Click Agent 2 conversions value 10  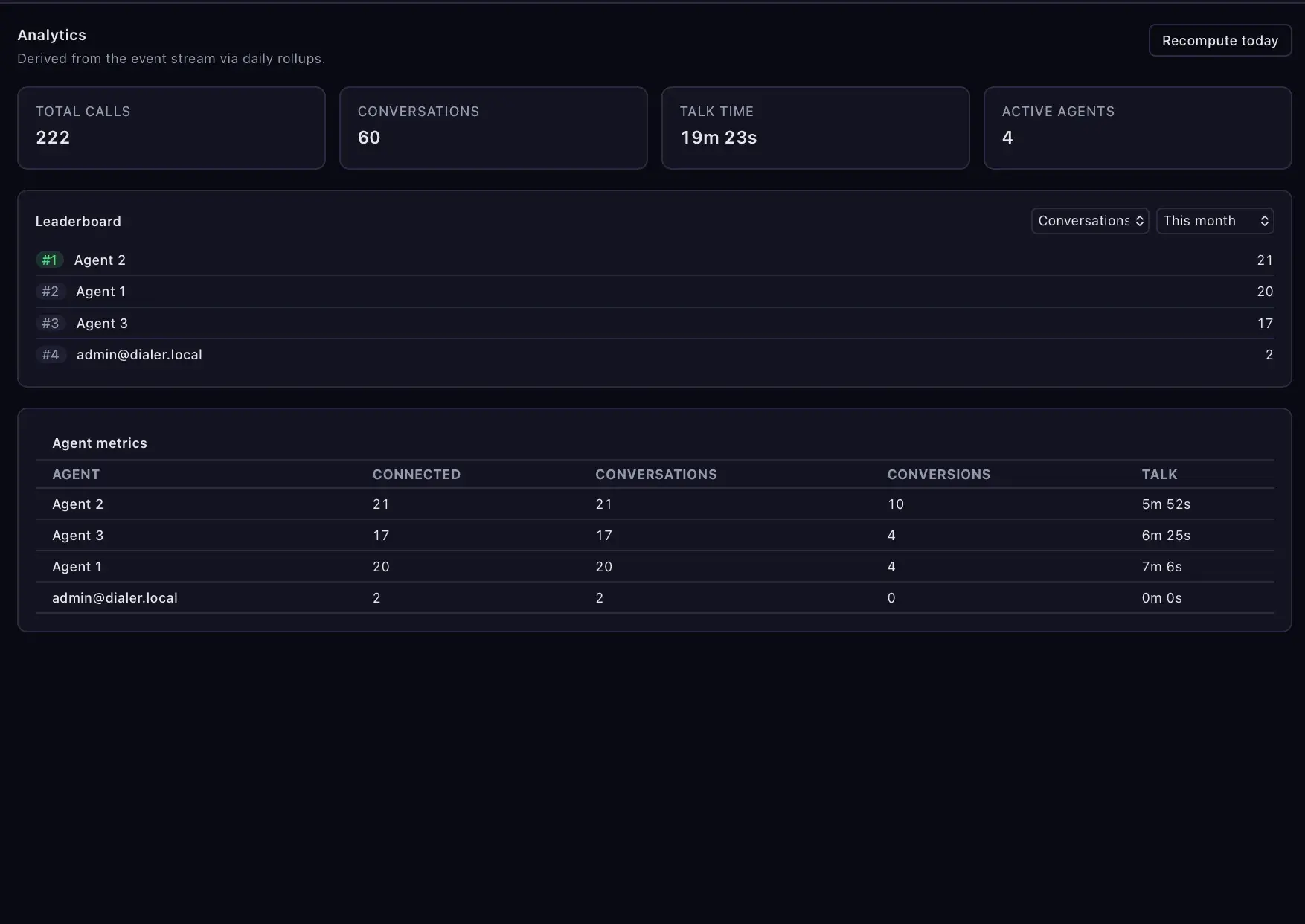[x=896, y=504]
